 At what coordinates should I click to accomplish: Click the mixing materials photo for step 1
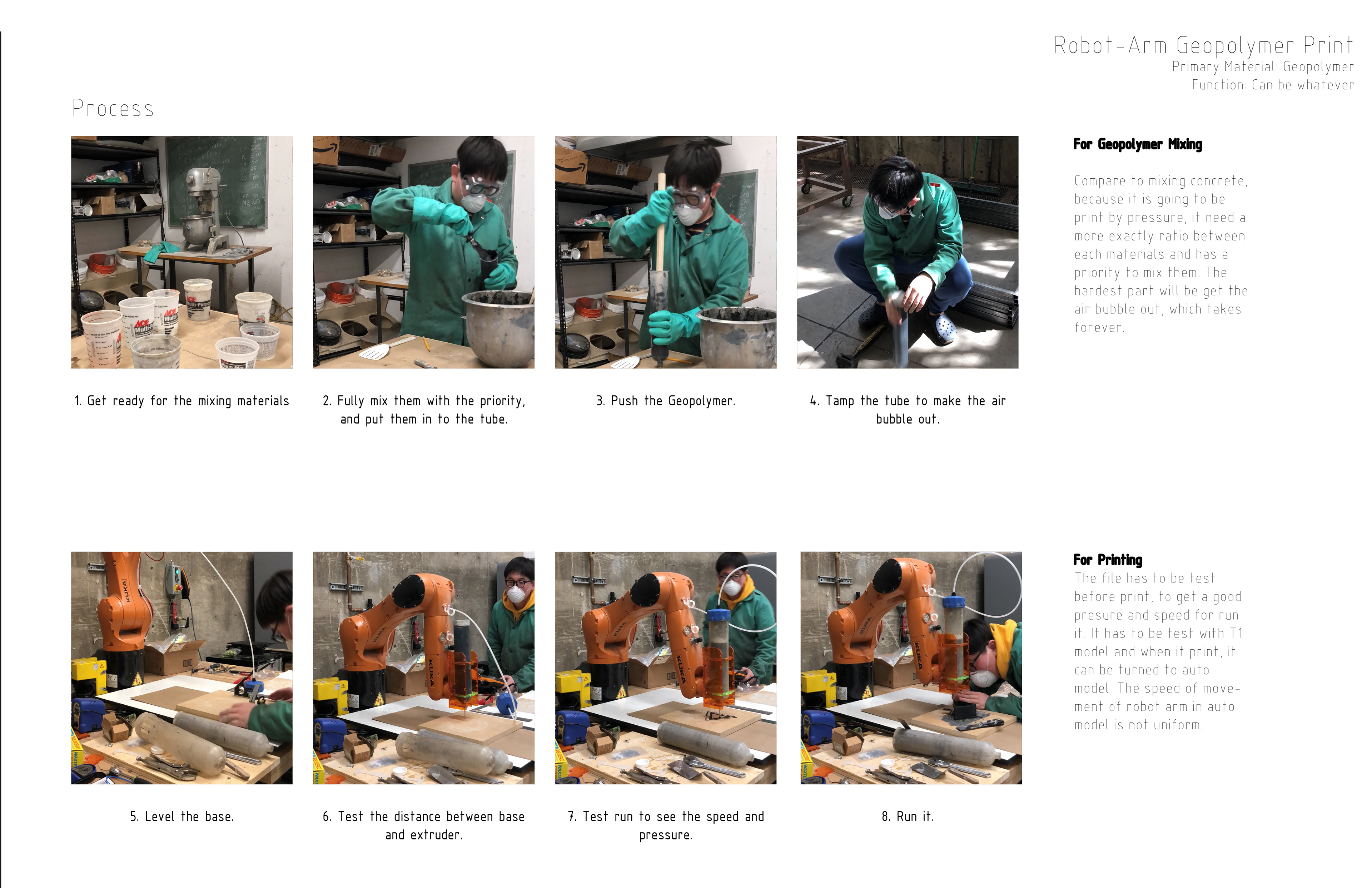tap(182, 252)
